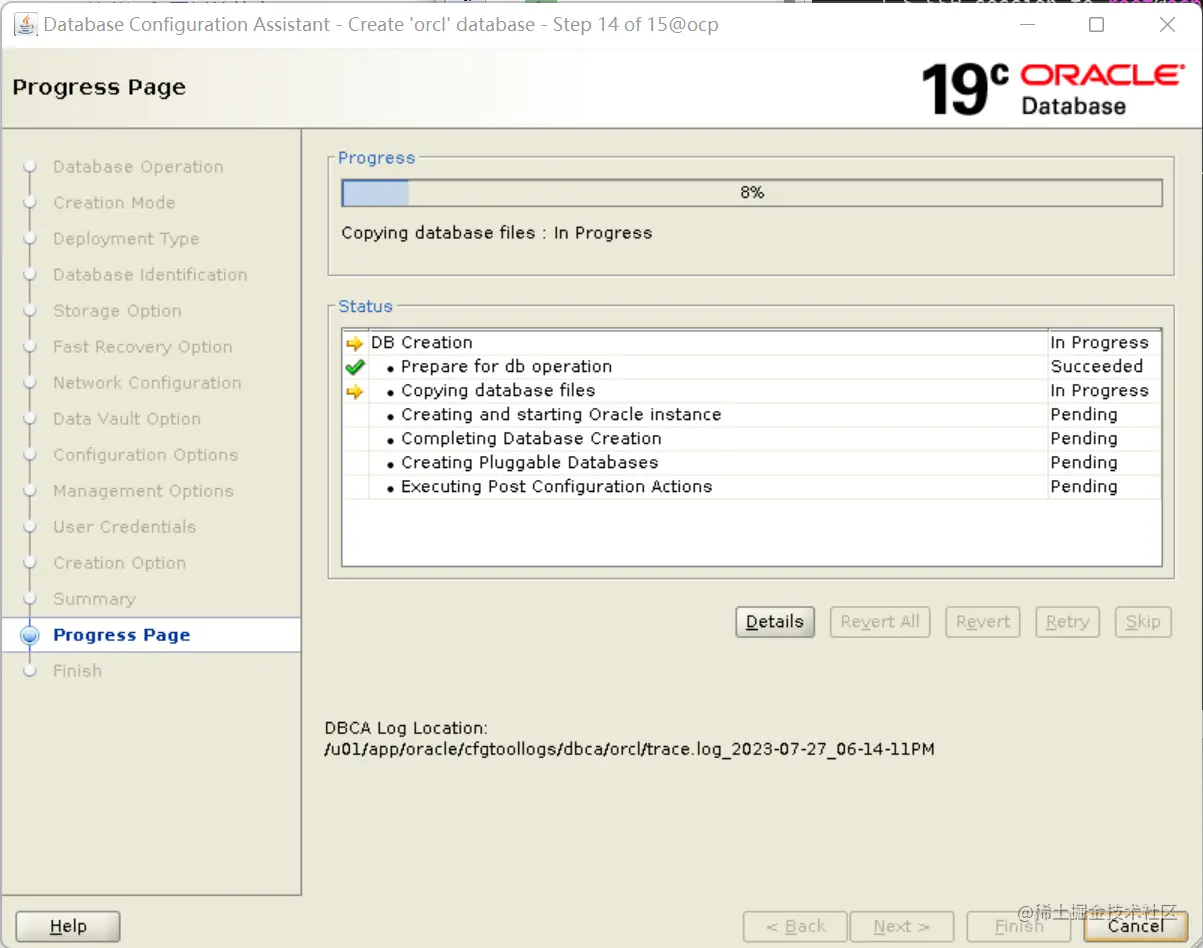This screenshot has width=1203, height=948.
Task: Click the DB Creation status row
Action: 752,343
